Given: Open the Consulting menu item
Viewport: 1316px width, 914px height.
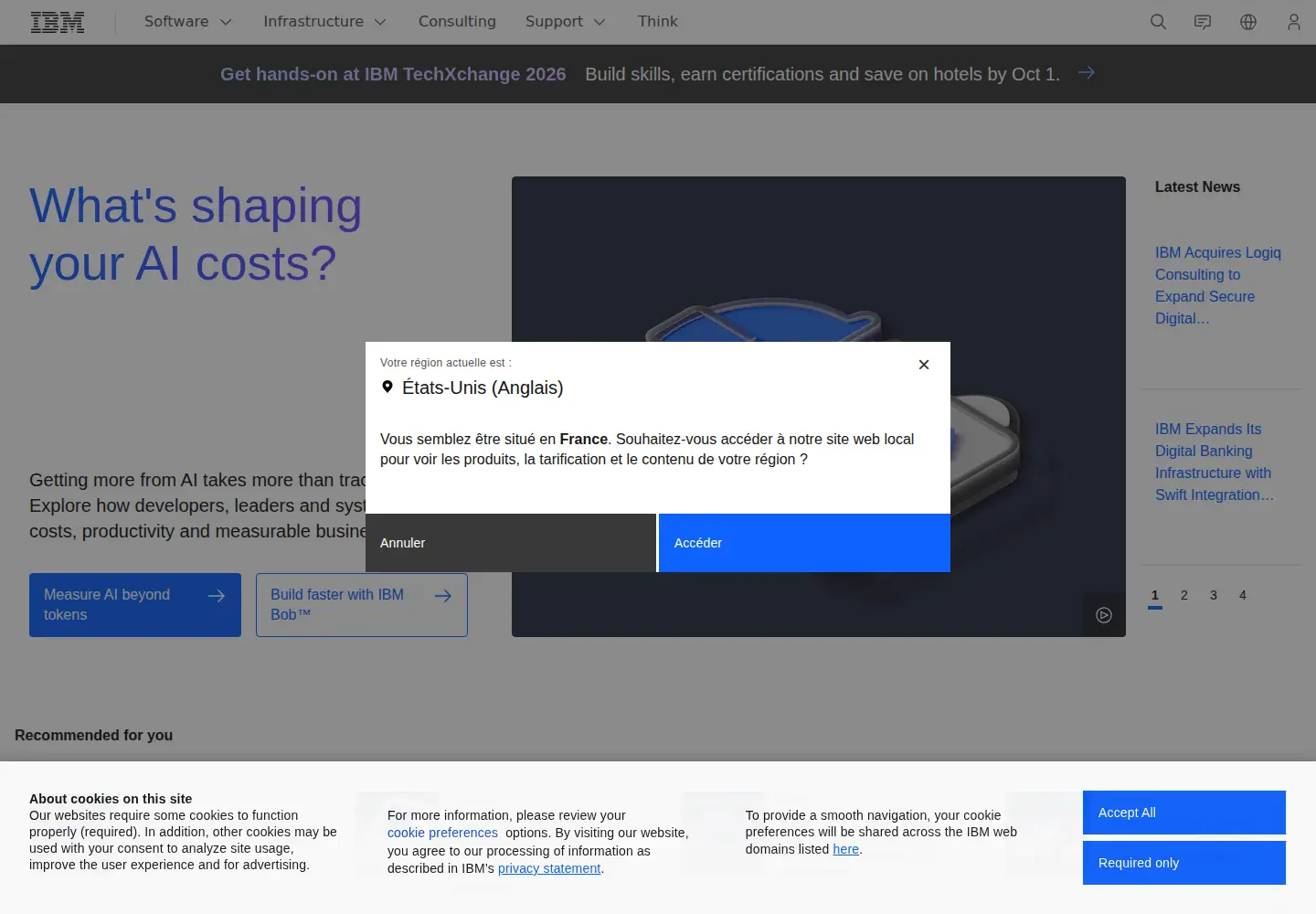Looking at the screenshot, I should (457, 22).
